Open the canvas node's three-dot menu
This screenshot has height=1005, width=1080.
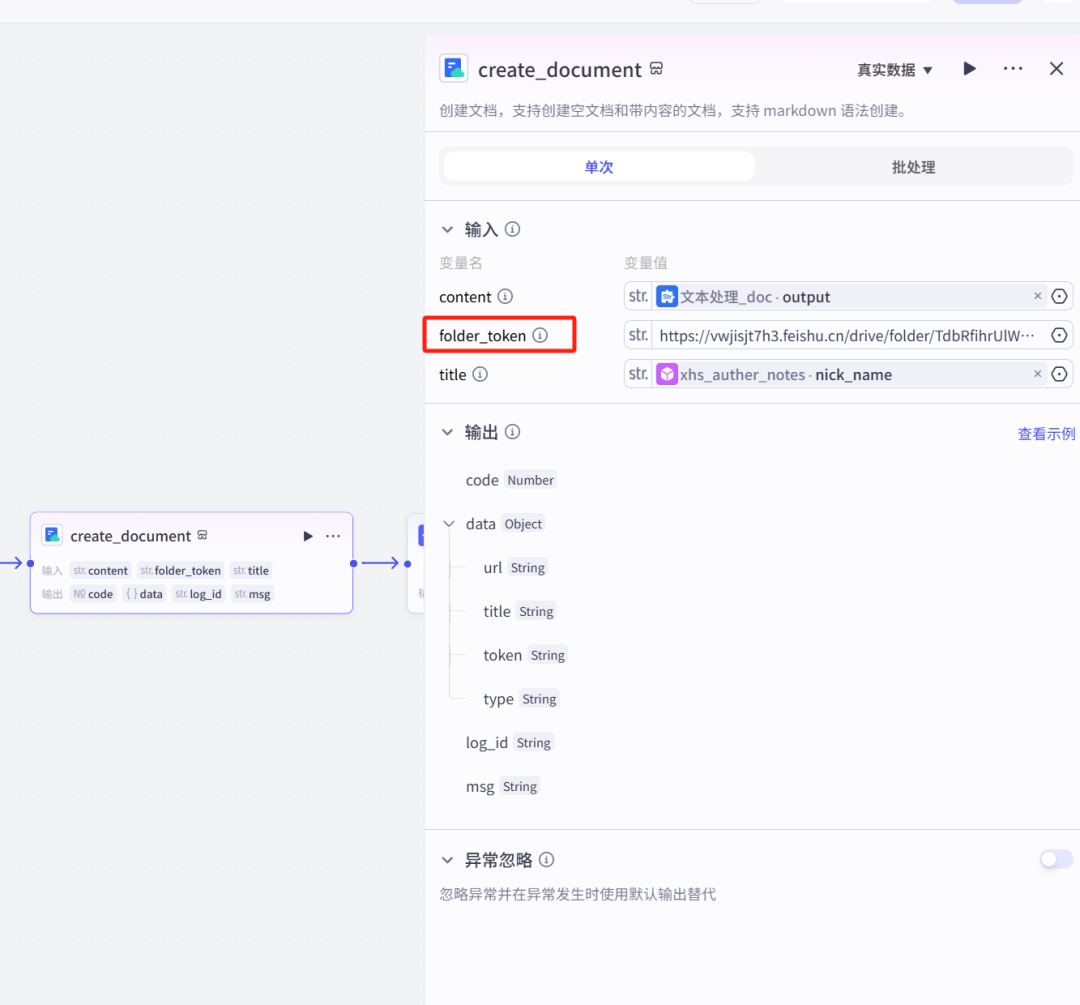pyautogui.click(x=333, y=536)
